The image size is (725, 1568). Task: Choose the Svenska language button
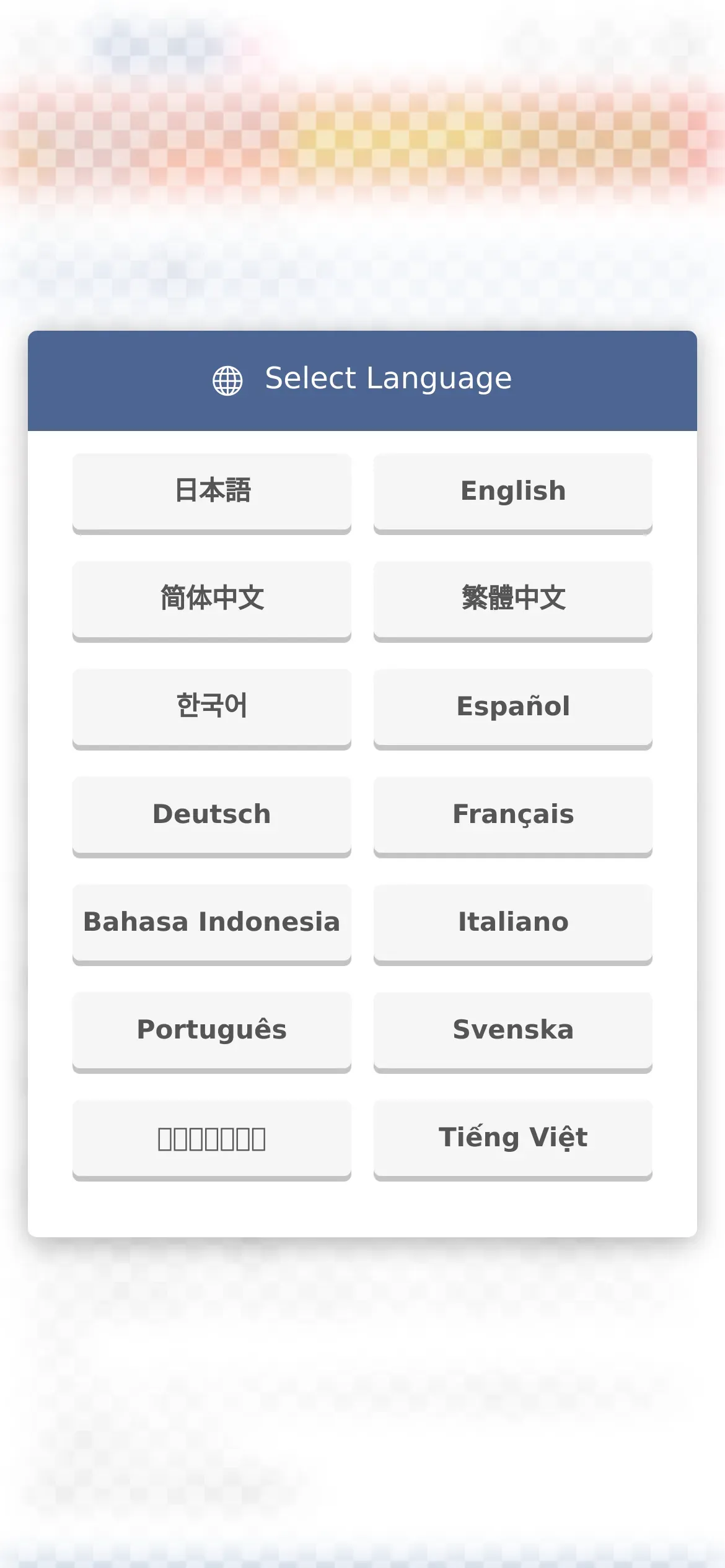click(x=513, y=1032)
